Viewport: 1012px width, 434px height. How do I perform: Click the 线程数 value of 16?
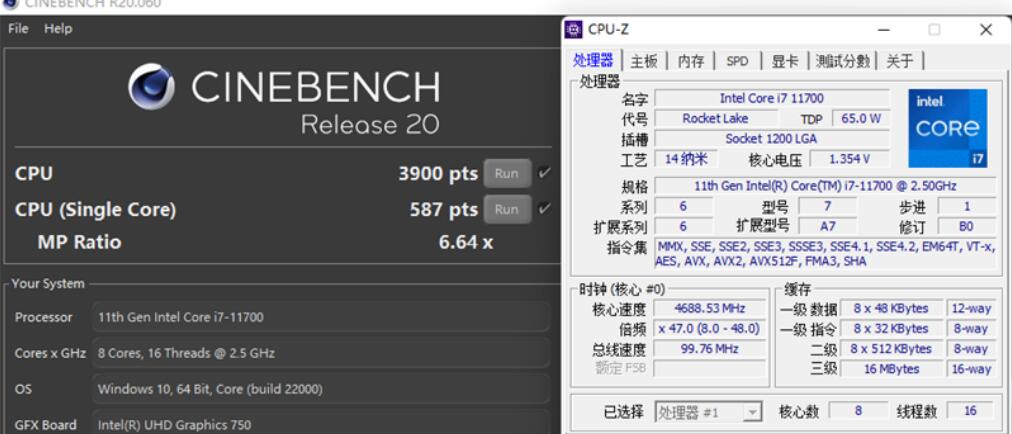[x=971, y=411]
